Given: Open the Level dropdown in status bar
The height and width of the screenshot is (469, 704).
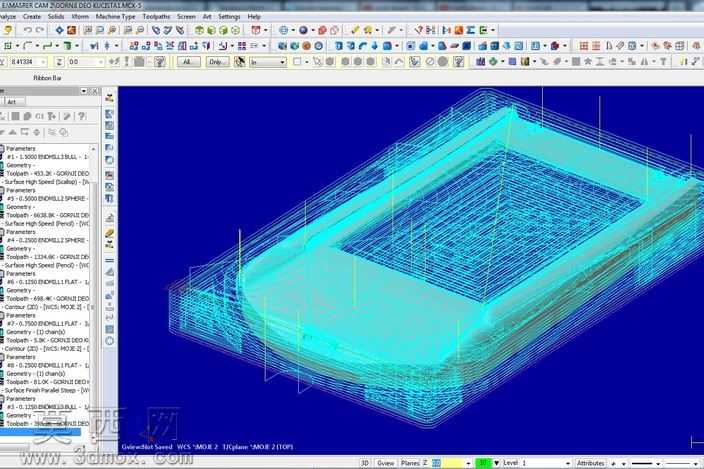Looking at the screenshot, I should tap(568, 463).
